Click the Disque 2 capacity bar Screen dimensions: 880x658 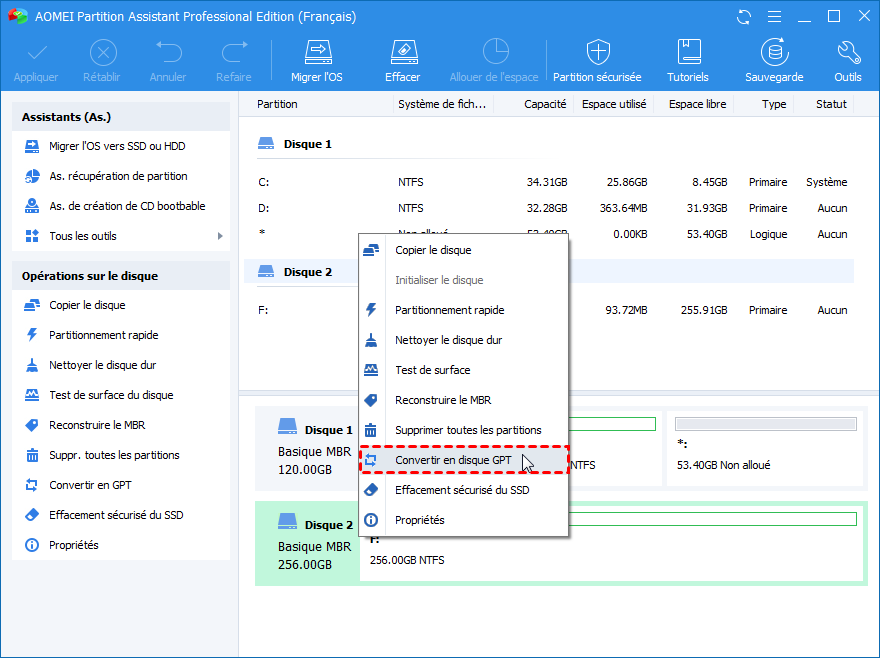coord(712,518)
